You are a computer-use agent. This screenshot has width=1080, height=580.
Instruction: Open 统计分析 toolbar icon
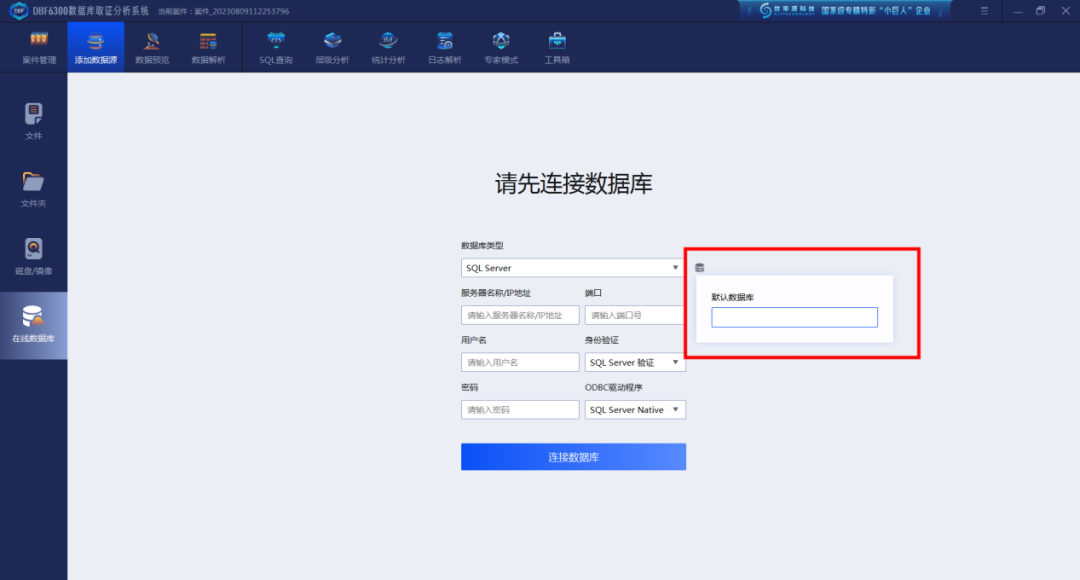[388, 48]
